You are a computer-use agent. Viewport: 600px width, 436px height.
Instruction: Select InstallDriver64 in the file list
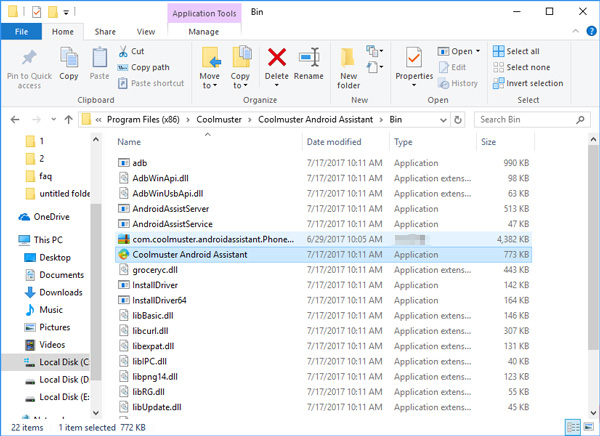click(x=323, y=300)
